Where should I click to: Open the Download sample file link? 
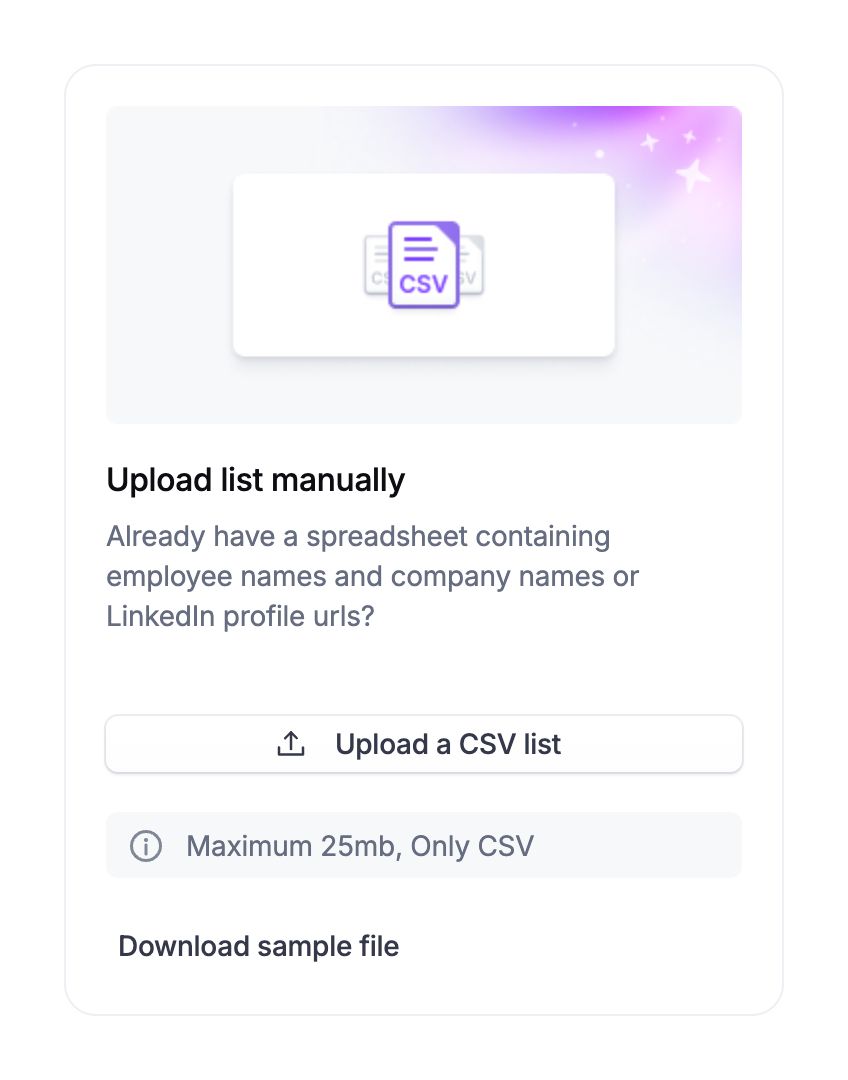point(258,946)
